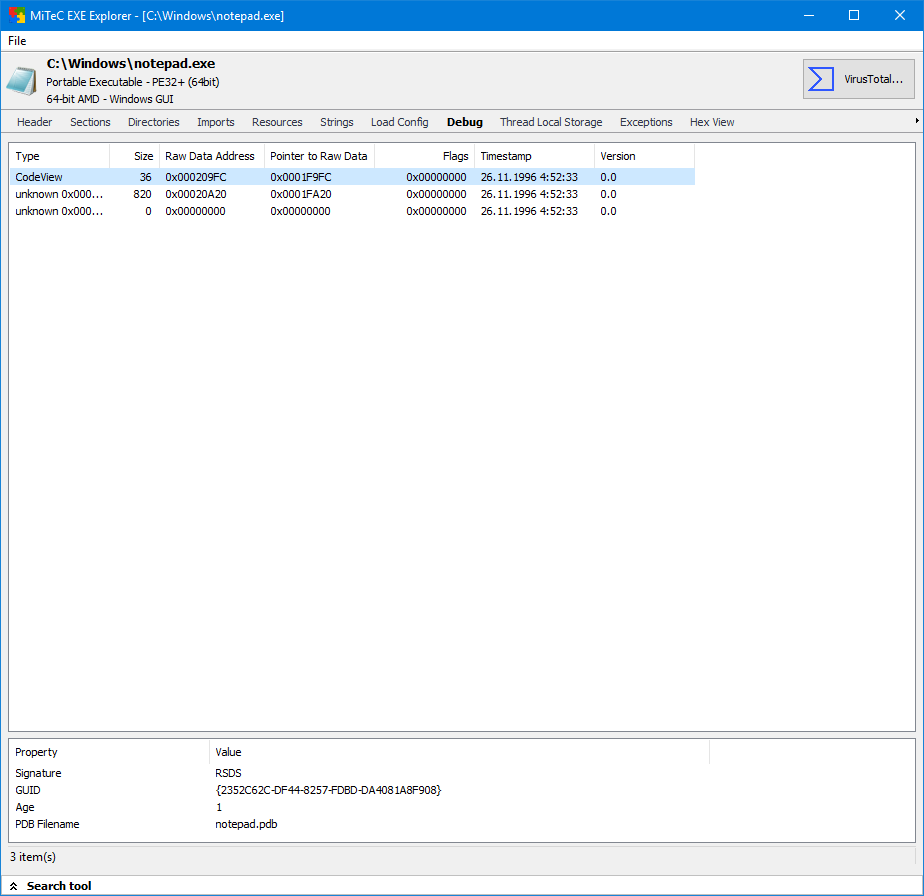Image resolution: width=924 pixels, height=896 pixels.
Task: Click the Timestamp column header
Action: pyautogui.click(x=534, y=156)
